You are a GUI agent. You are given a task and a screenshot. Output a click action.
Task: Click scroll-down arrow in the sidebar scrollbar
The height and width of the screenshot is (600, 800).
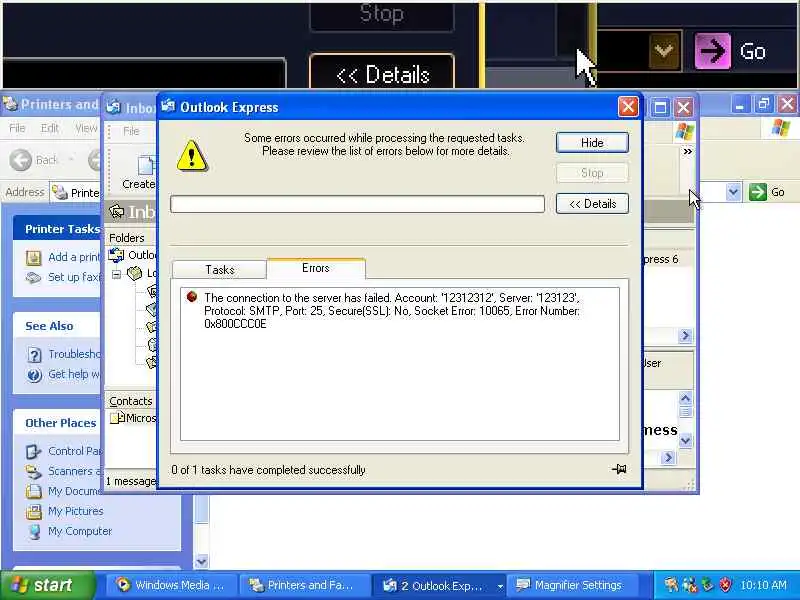pos(201,562)
